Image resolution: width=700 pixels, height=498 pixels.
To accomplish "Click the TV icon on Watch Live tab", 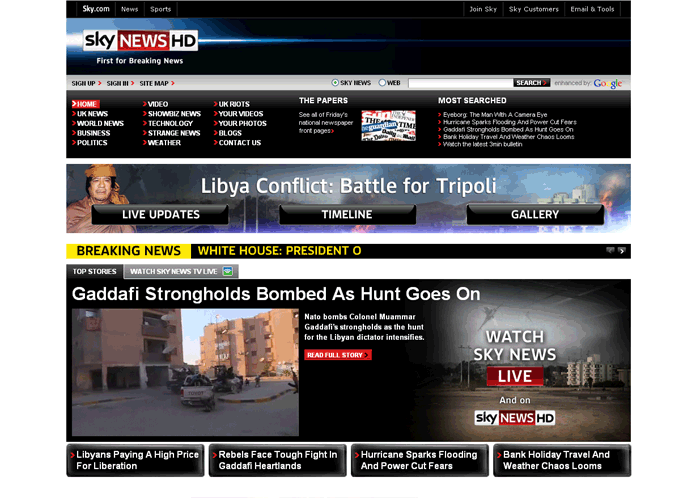I will [x=228, y=271].
